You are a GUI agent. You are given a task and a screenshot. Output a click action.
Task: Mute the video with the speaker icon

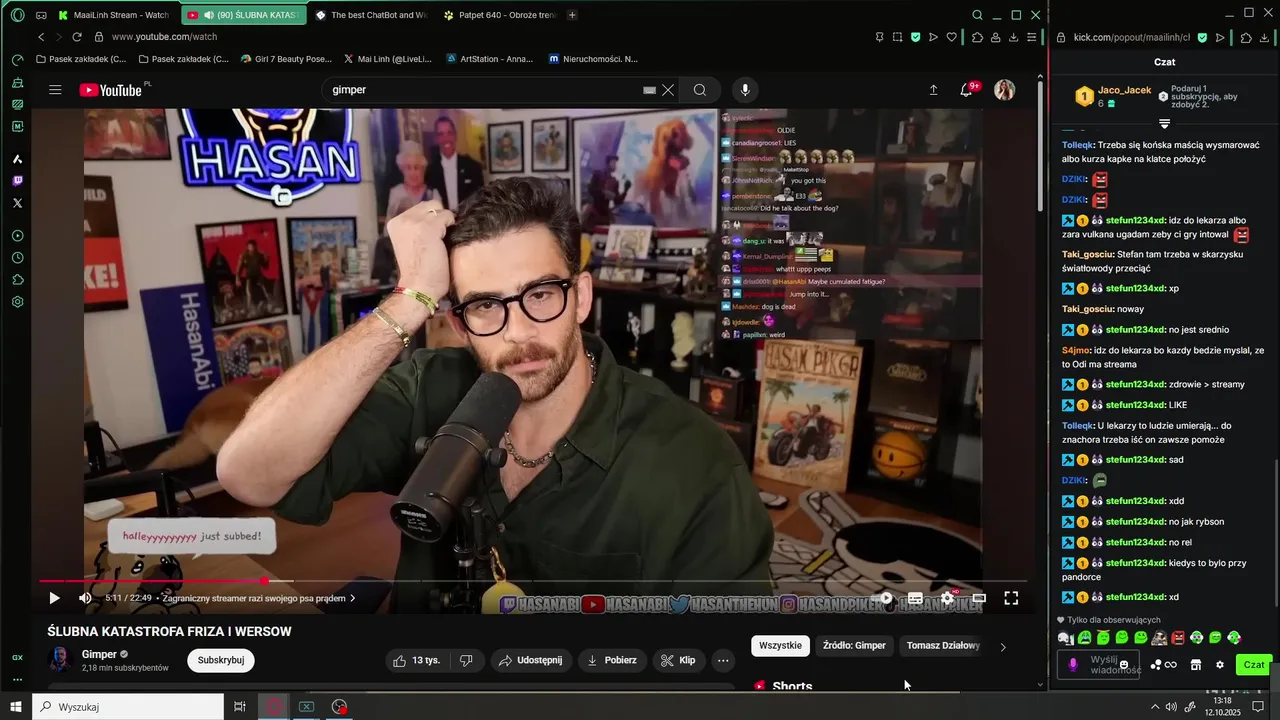tap(85, 598)
